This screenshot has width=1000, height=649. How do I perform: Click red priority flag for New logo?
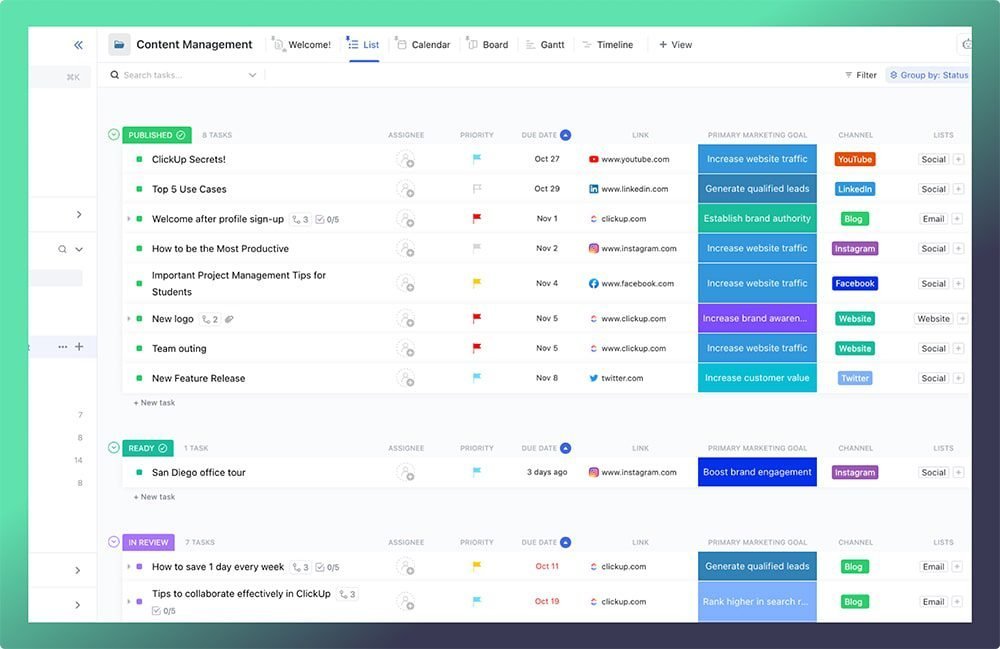tap(477, 319)
